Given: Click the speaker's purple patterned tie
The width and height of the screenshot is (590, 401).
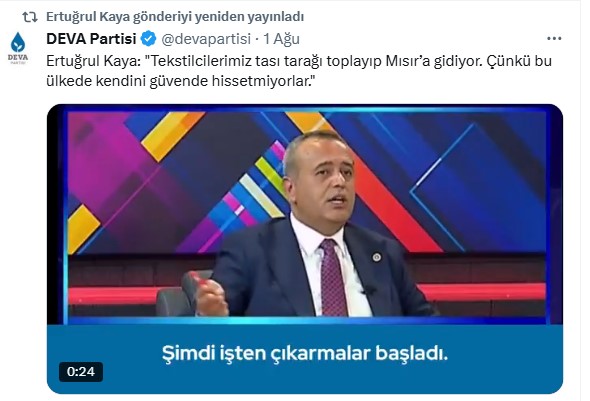Looking at the screenshot, I should coord(333,278).
